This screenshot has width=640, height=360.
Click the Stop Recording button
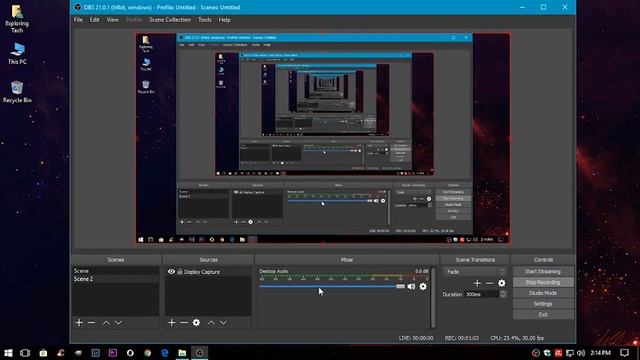[x=543, y=282]
